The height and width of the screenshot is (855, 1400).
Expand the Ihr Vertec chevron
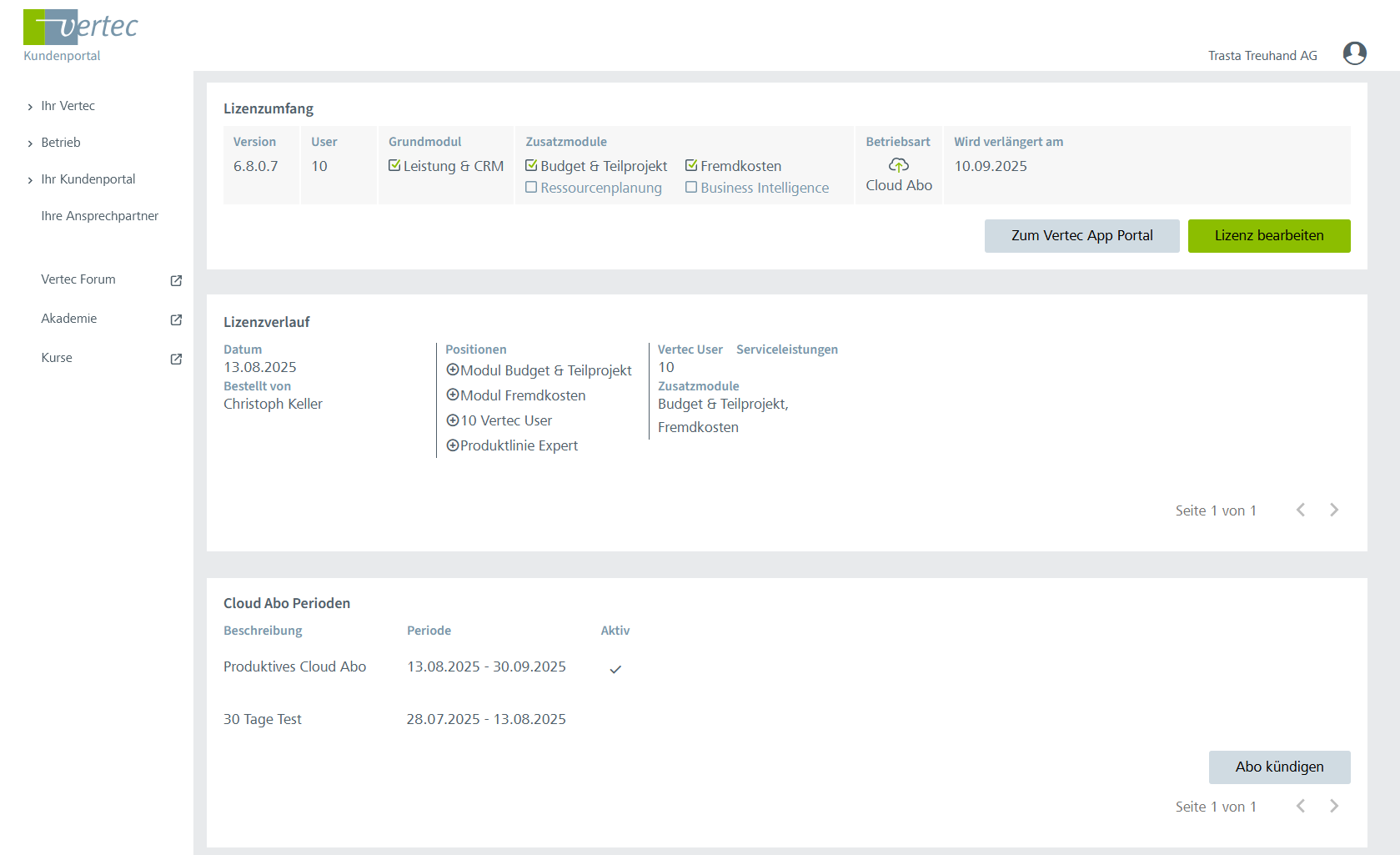(x=30, y=107)
